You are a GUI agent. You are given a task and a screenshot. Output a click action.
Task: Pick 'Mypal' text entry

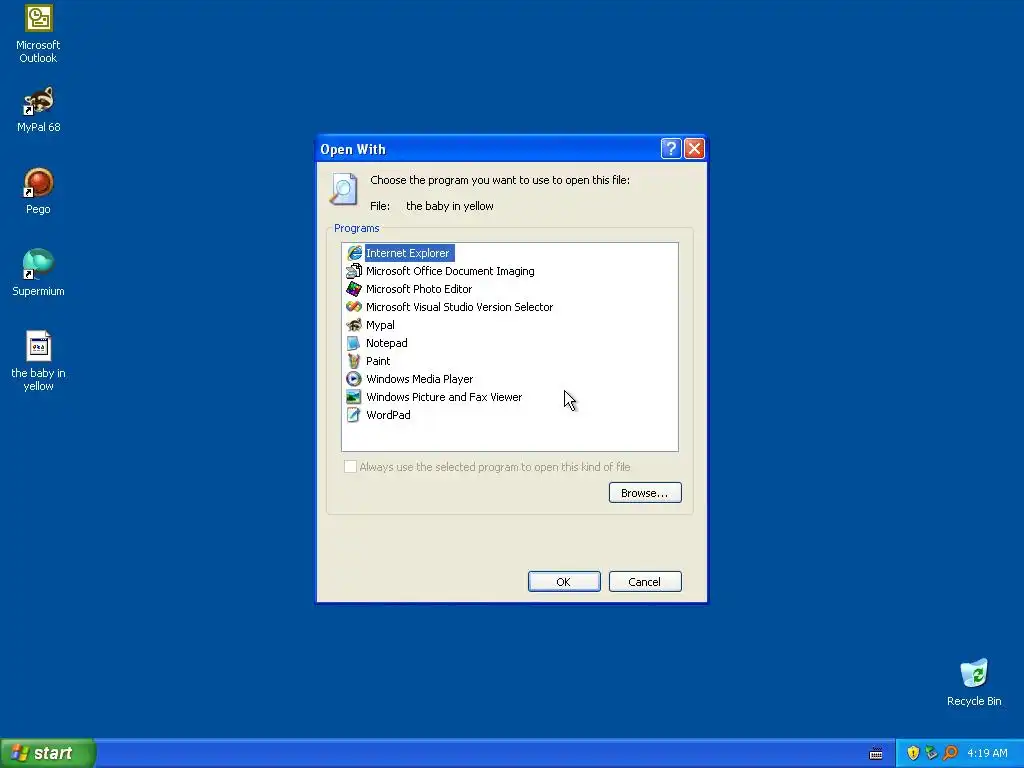(x=380, y=325)
